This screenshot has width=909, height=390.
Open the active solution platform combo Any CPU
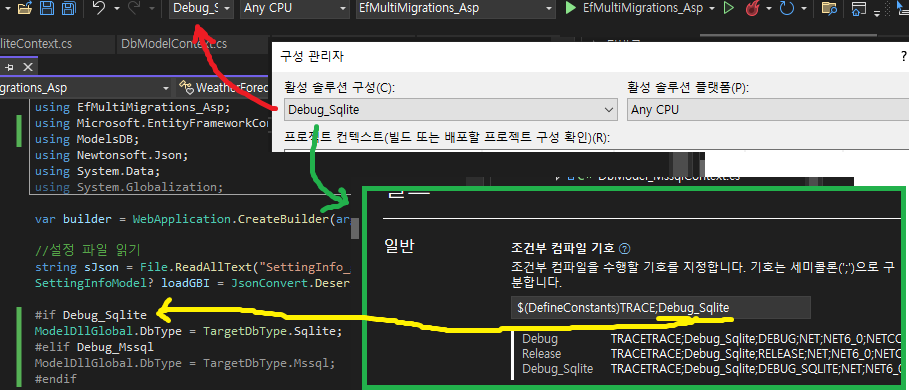pyautogui.click(x=768, y=110)
